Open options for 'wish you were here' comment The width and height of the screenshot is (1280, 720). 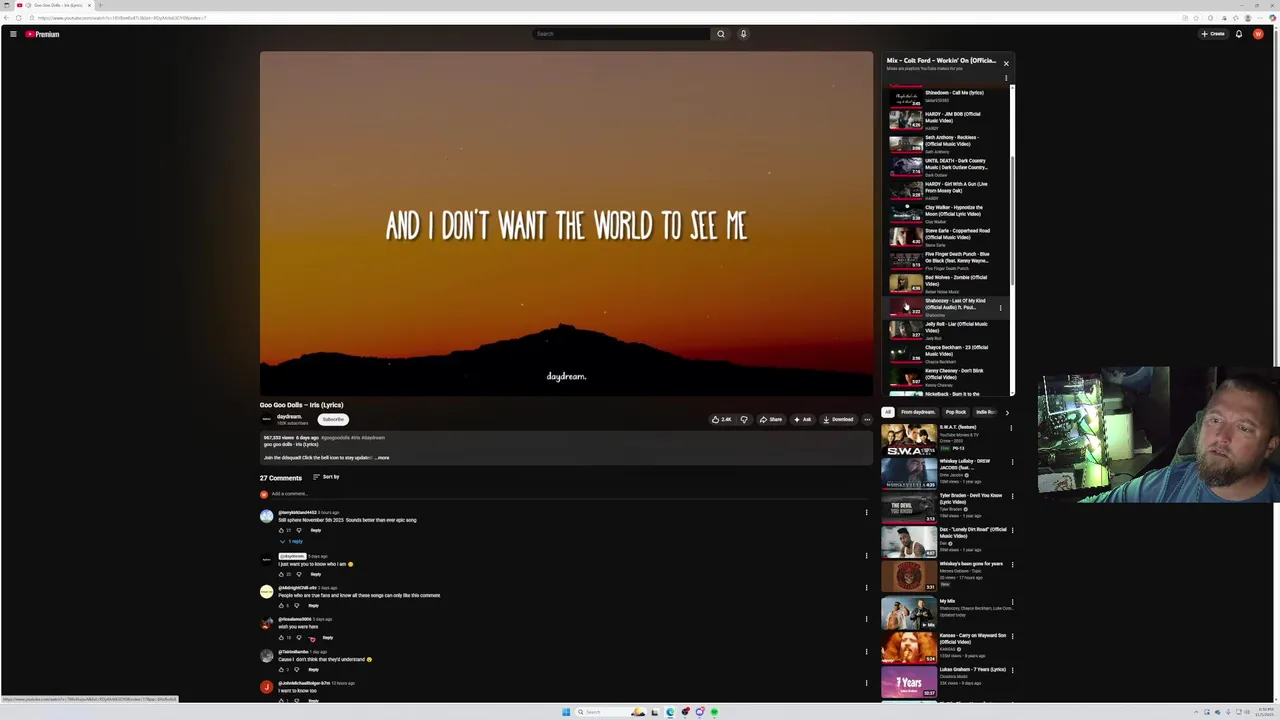(x=866, y=618)
